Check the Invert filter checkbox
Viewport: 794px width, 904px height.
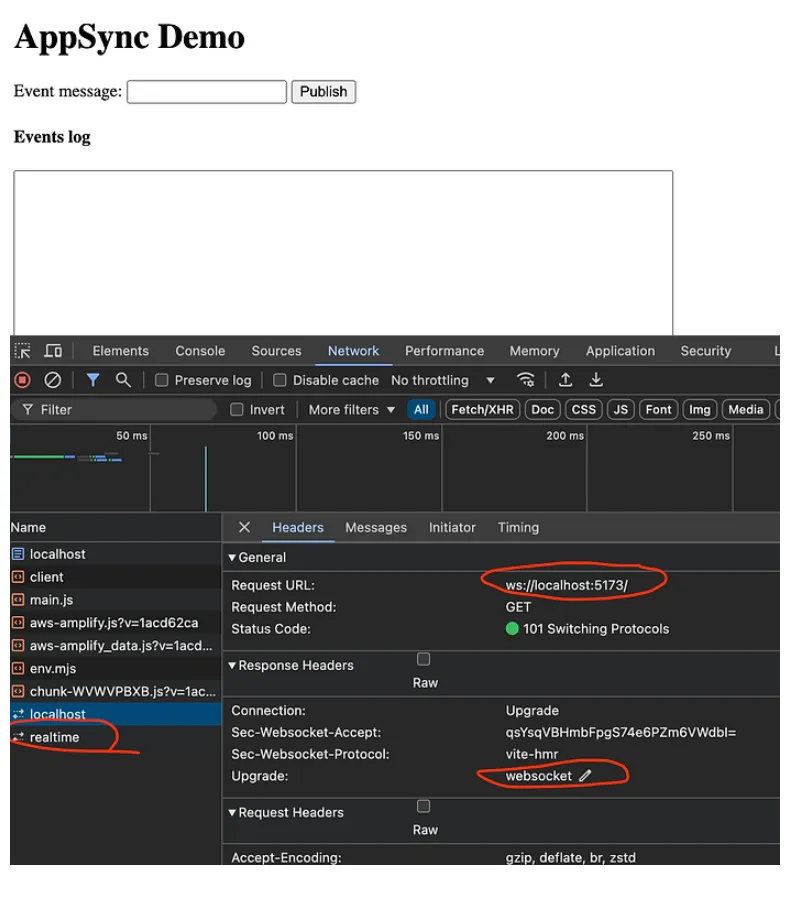tap(236, 409)
